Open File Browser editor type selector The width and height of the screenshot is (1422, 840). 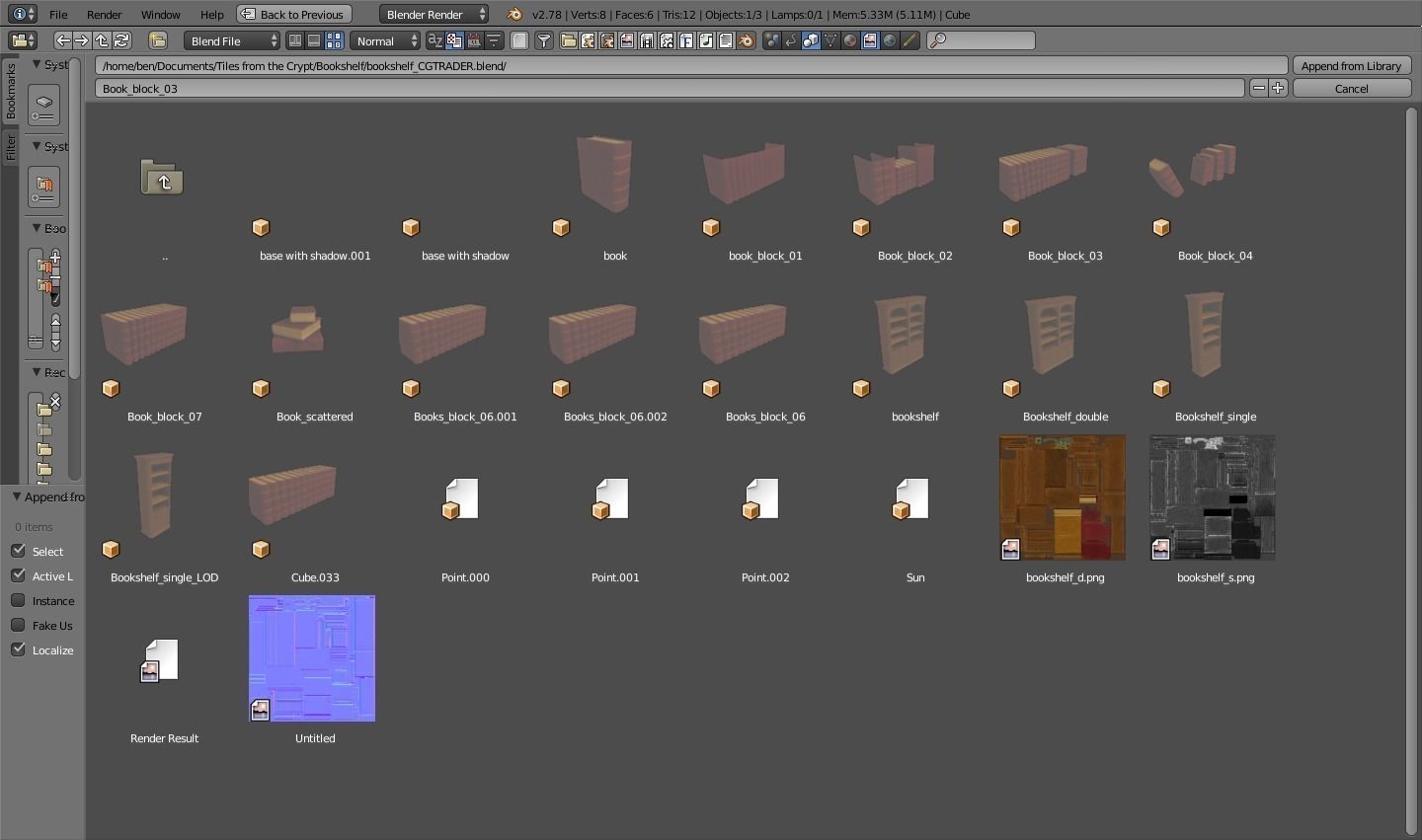[x=23, y=40]
